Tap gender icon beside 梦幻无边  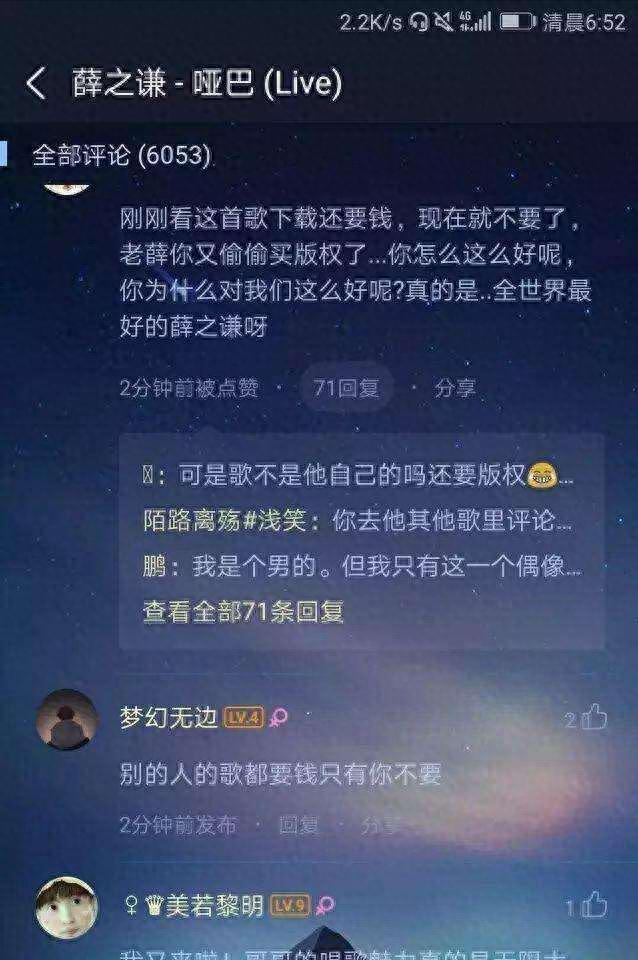[279, 718]
